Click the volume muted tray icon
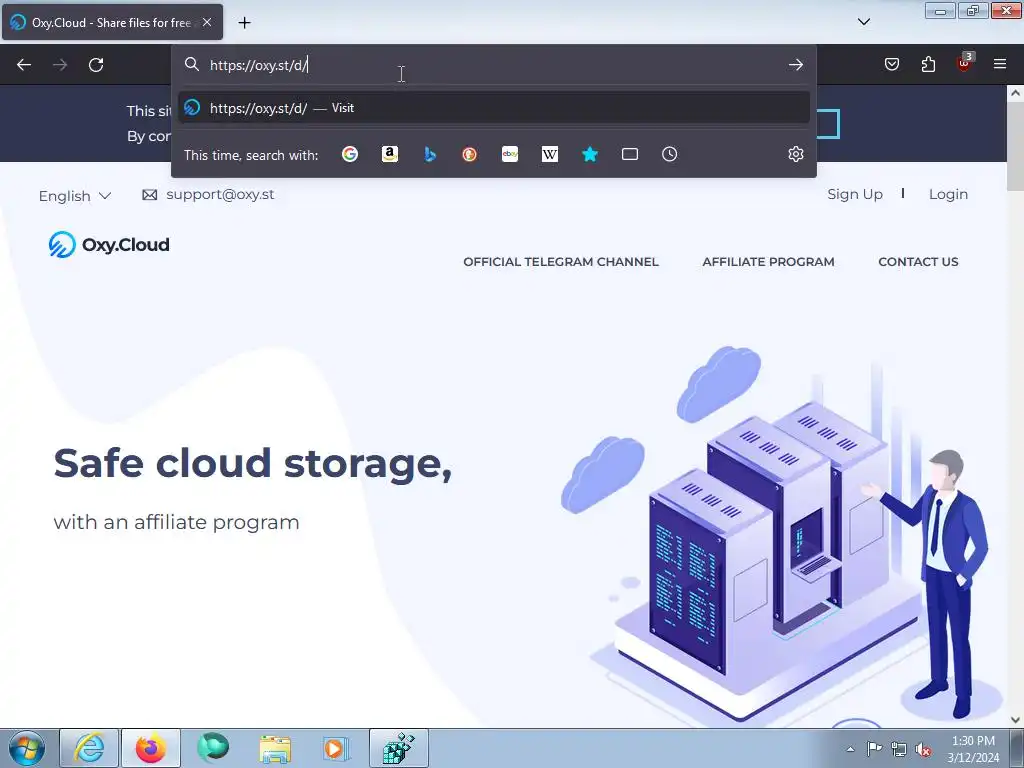 (923, 750)
